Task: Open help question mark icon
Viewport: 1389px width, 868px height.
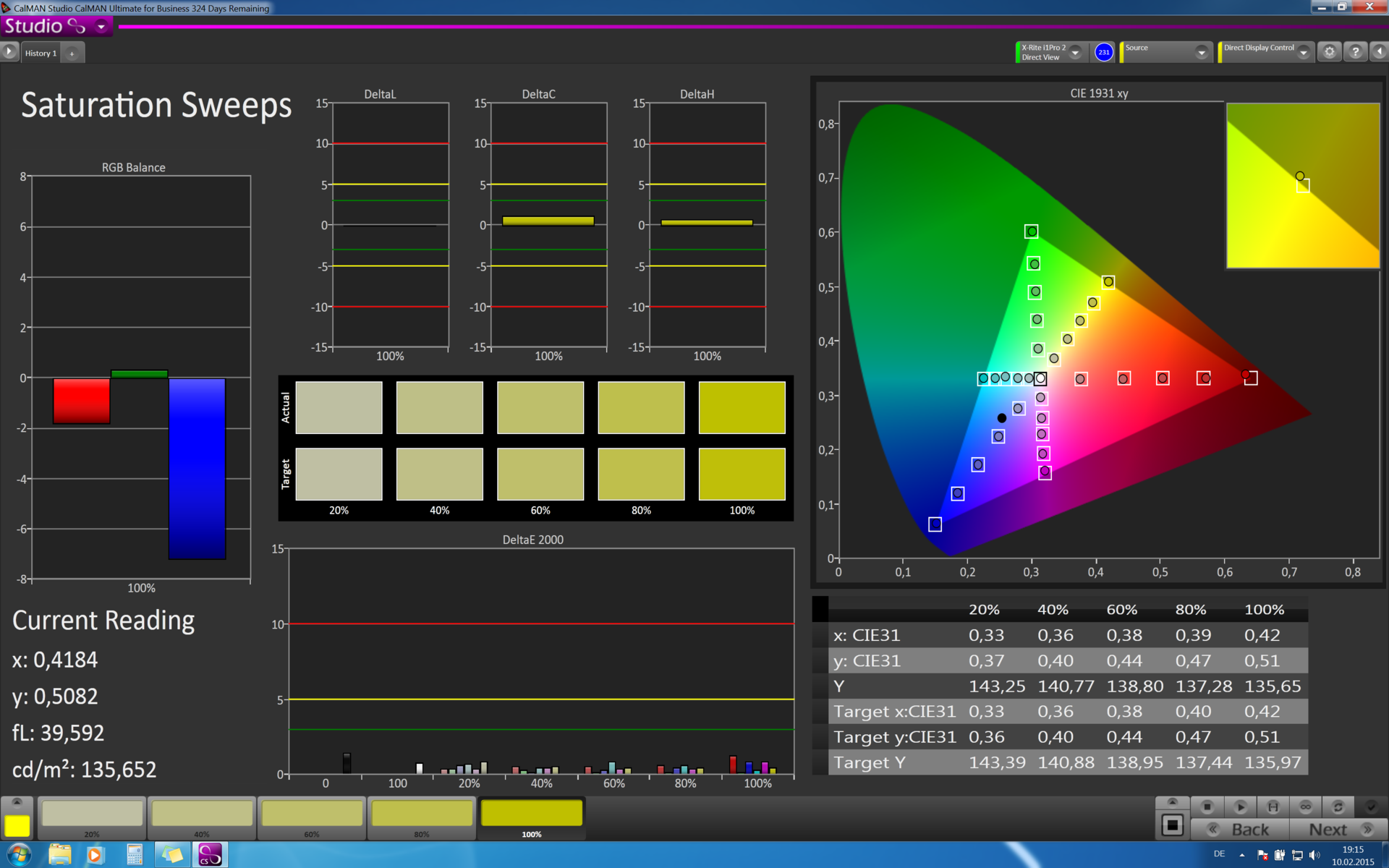Action: (x=1355, y=52)
